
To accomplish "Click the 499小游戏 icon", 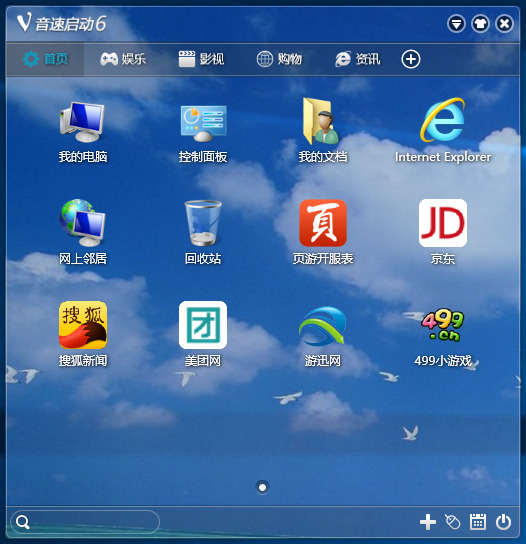I will pyautogui.click(x=443, y=325).
